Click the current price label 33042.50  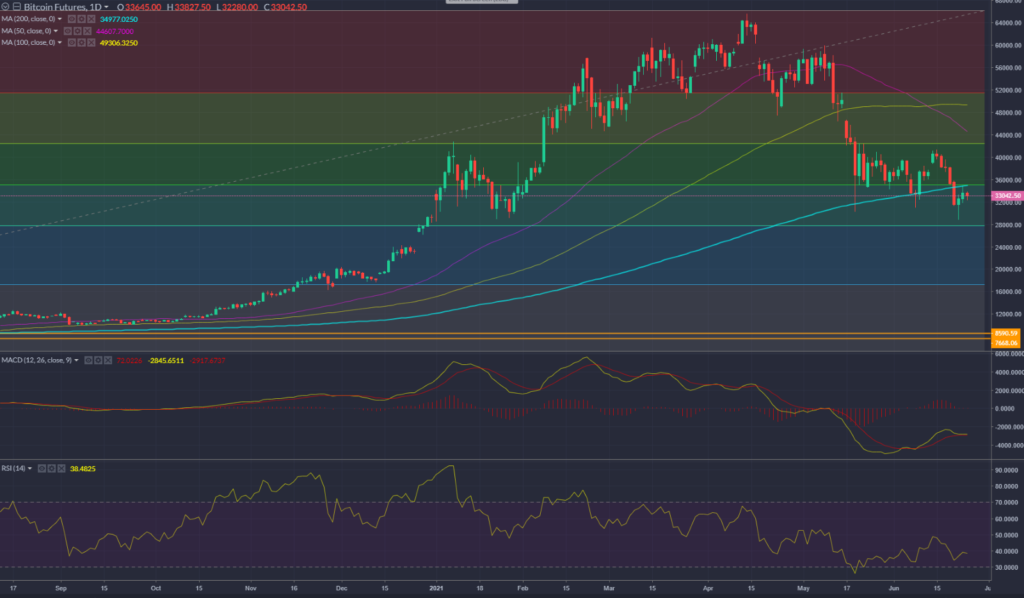pyautogui.click(x=1006, y=196)
